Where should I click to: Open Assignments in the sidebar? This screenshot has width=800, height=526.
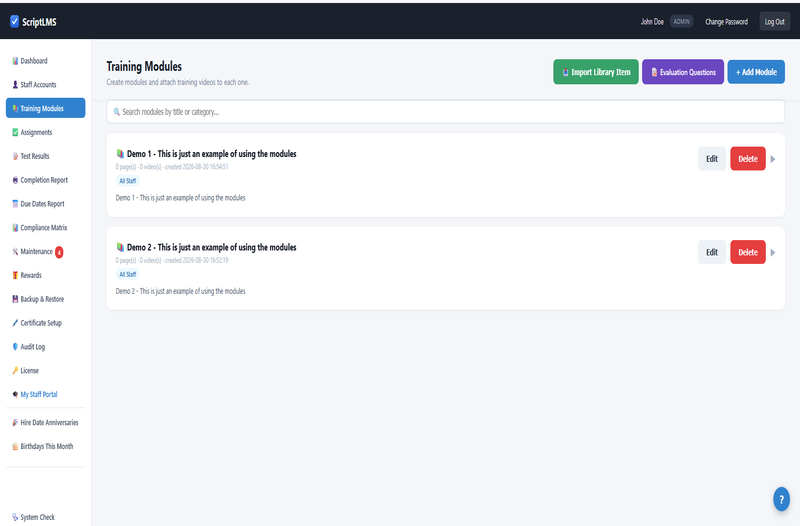coord(45,132)
